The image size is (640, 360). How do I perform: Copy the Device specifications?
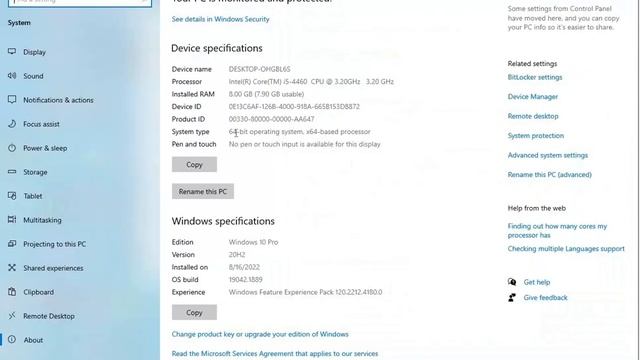point(194,164)
